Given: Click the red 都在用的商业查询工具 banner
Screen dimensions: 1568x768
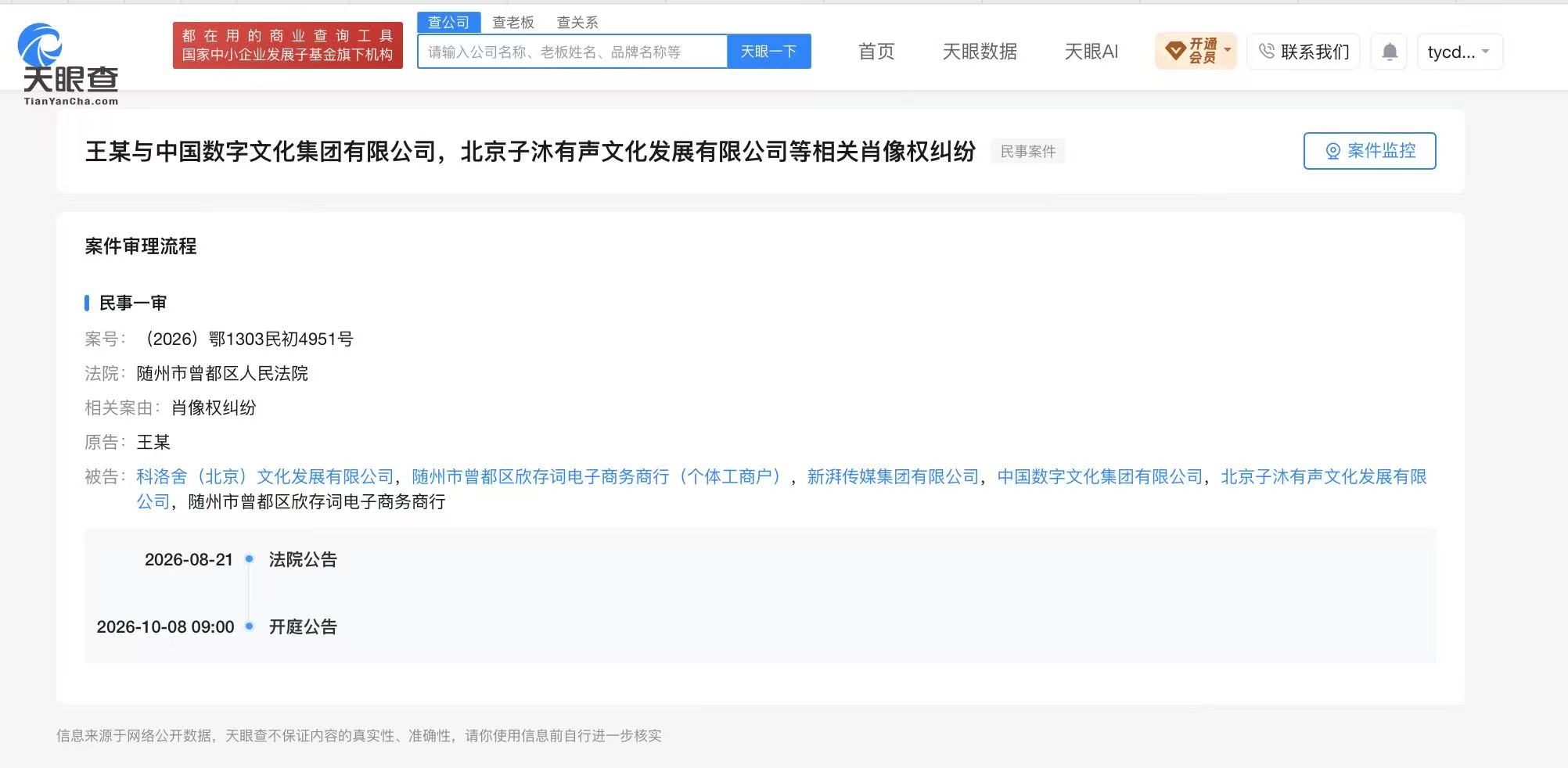Looking at the screenshot, I should click(x=288, y=45).
